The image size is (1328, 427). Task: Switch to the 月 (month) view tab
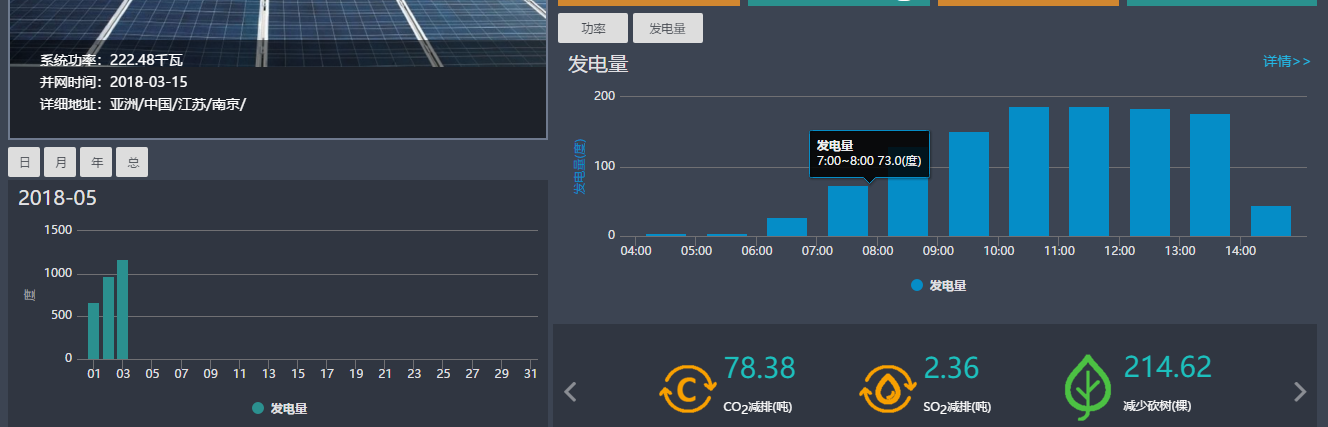60,162
